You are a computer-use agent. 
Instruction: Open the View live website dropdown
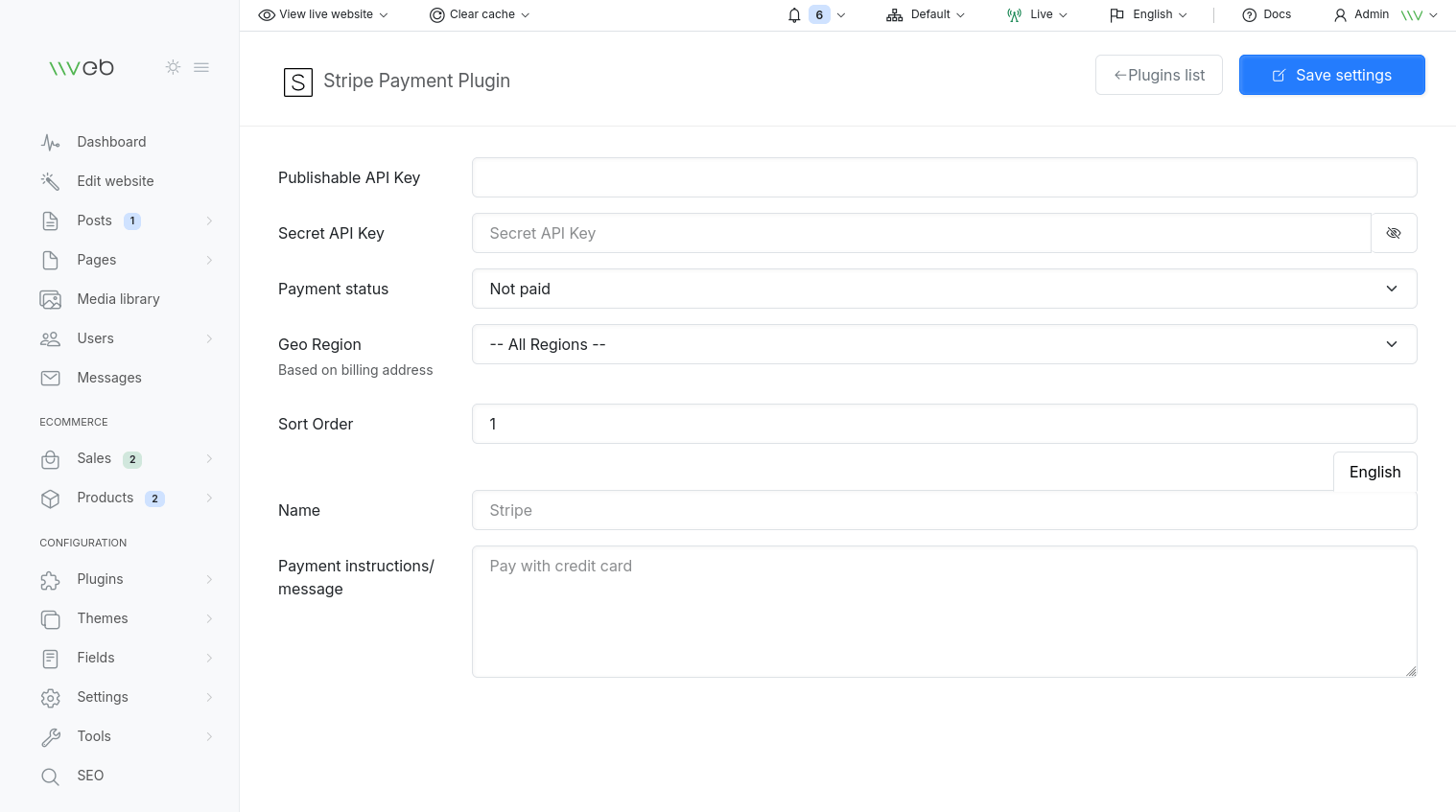324,15
